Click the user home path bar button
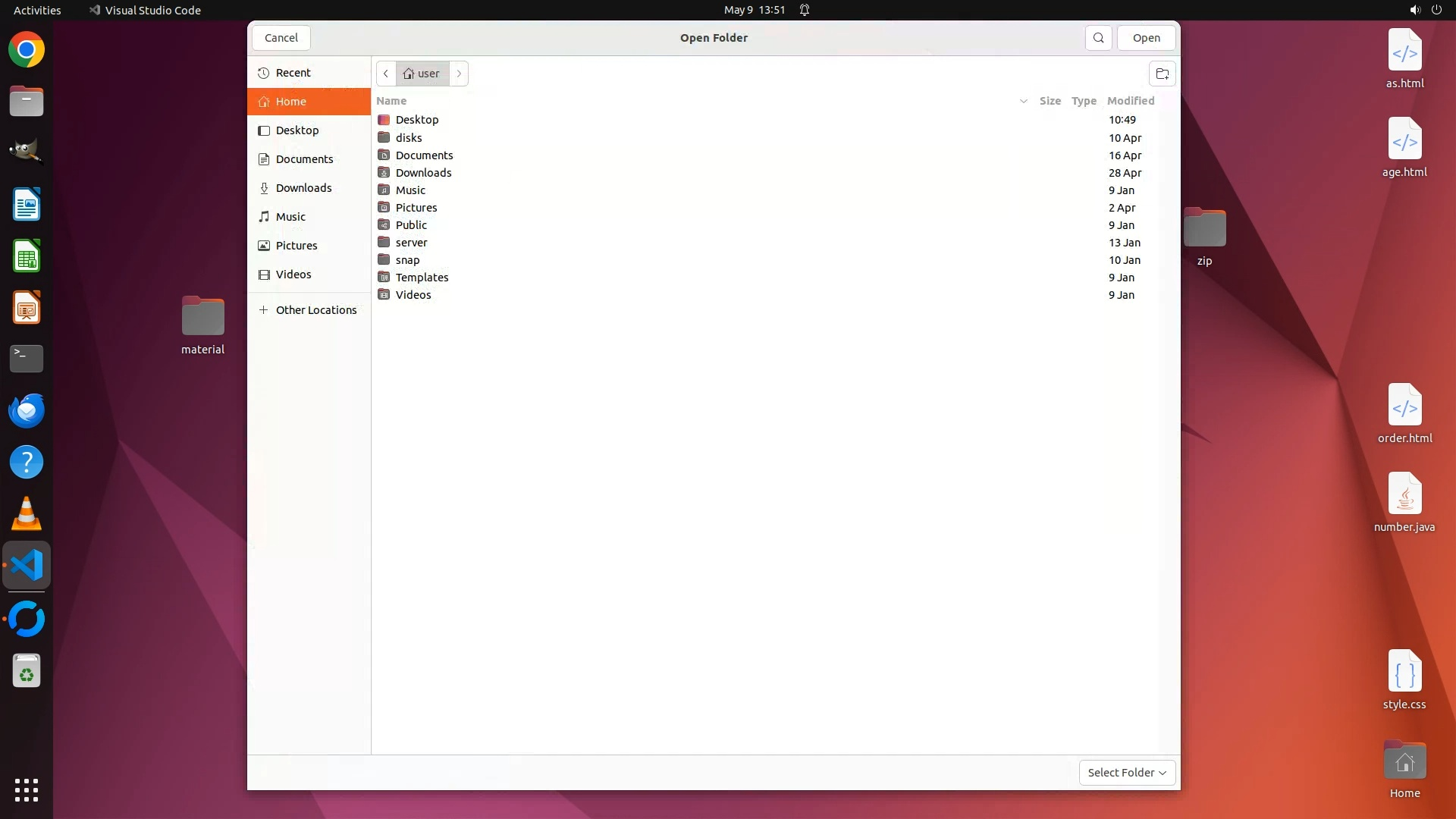The height and width of the screenshot is (819, 1456). [422, 74]
